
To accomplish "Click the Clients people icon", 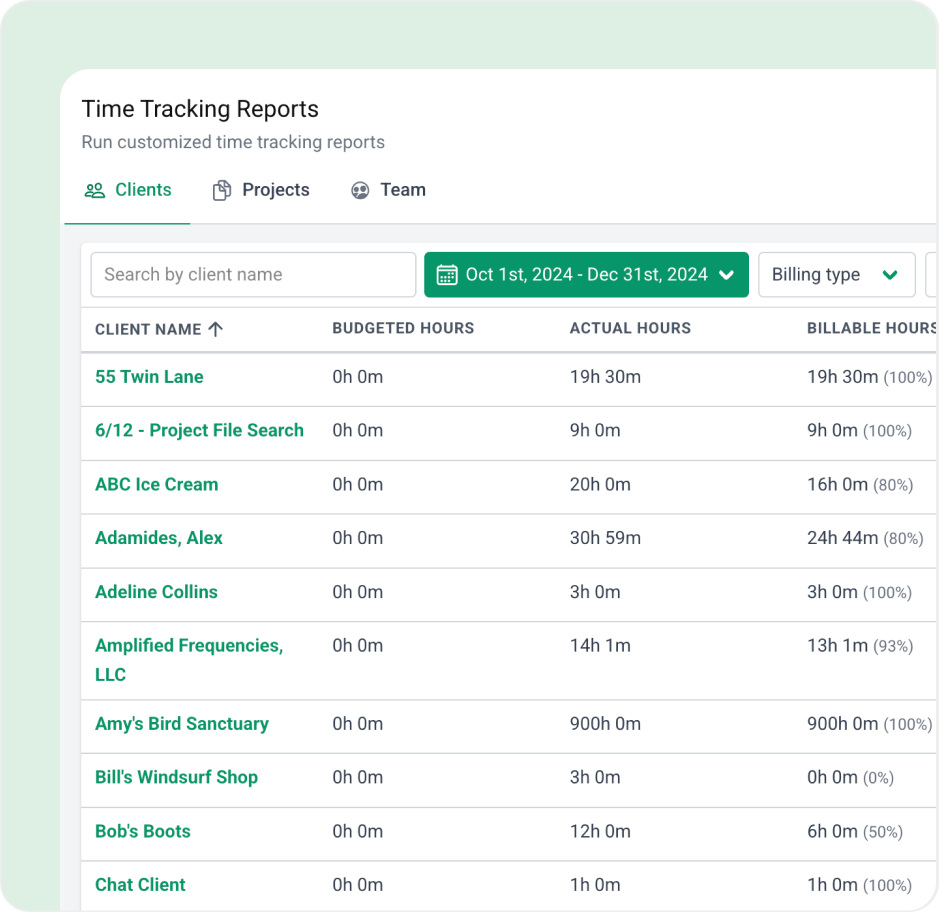I will (95, 190).
